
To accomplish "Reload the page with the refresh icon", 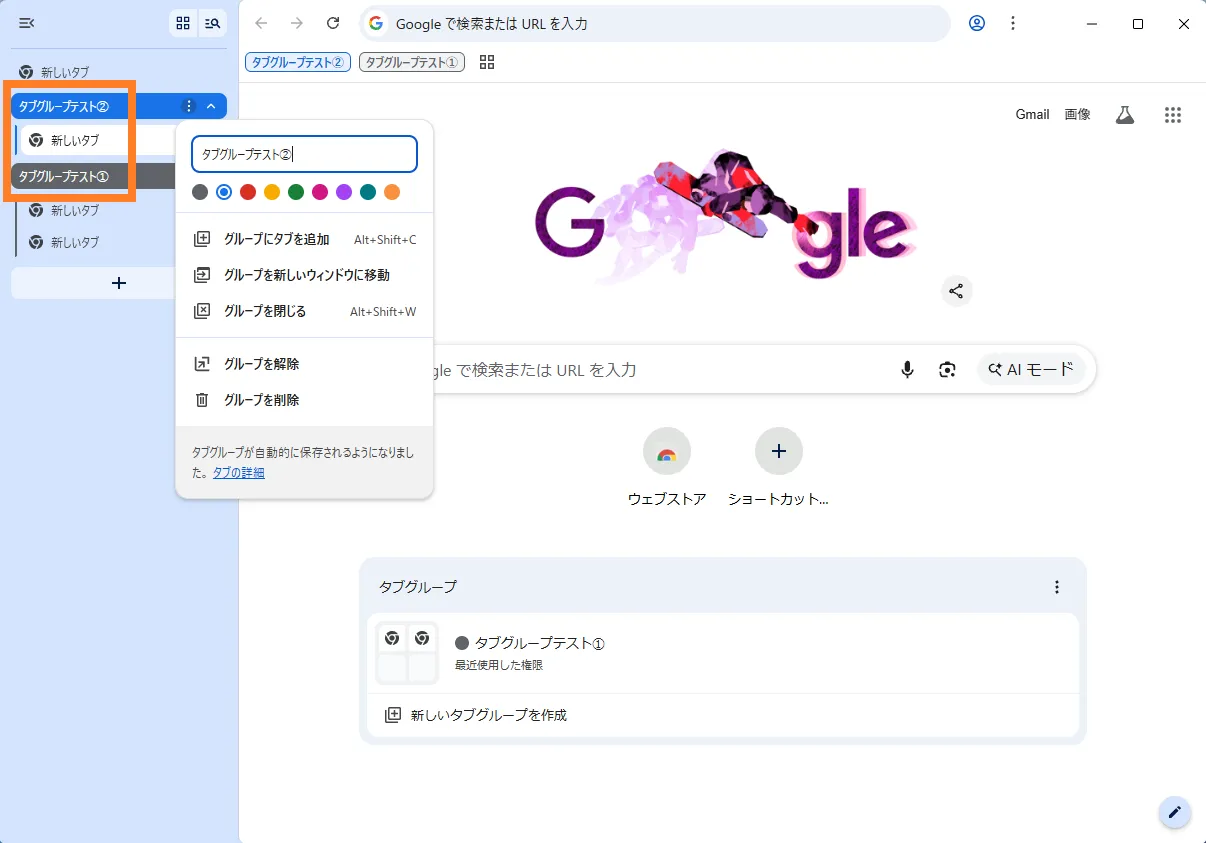I will coord(333,23).
